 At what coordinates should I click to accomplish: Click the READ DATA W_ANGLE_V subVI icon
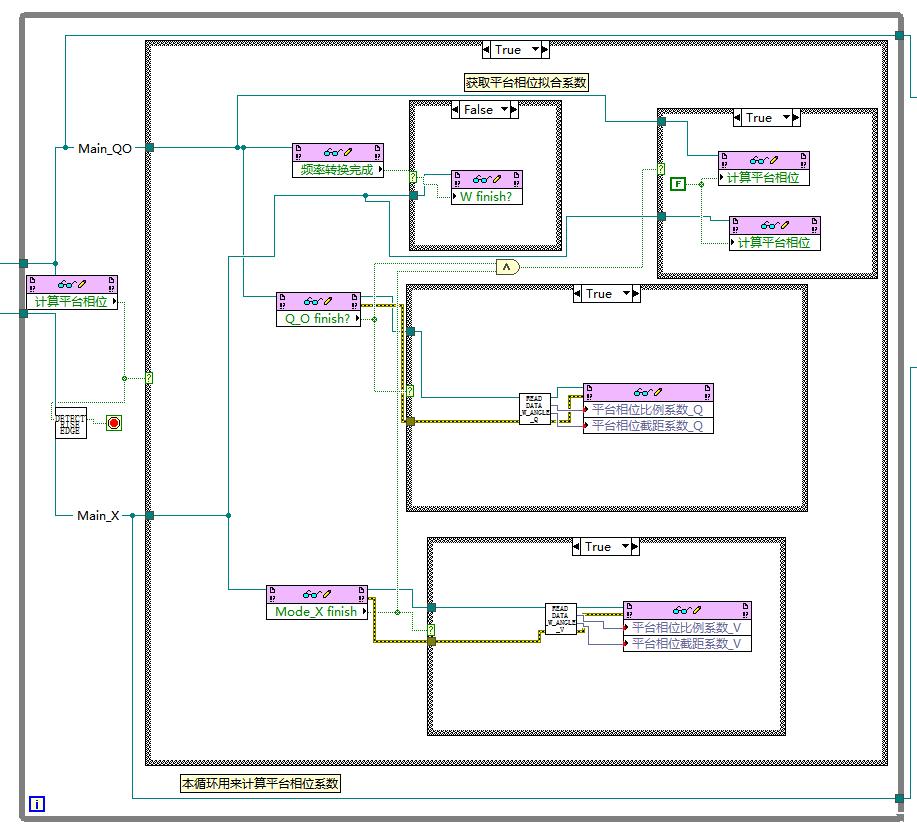561,620
